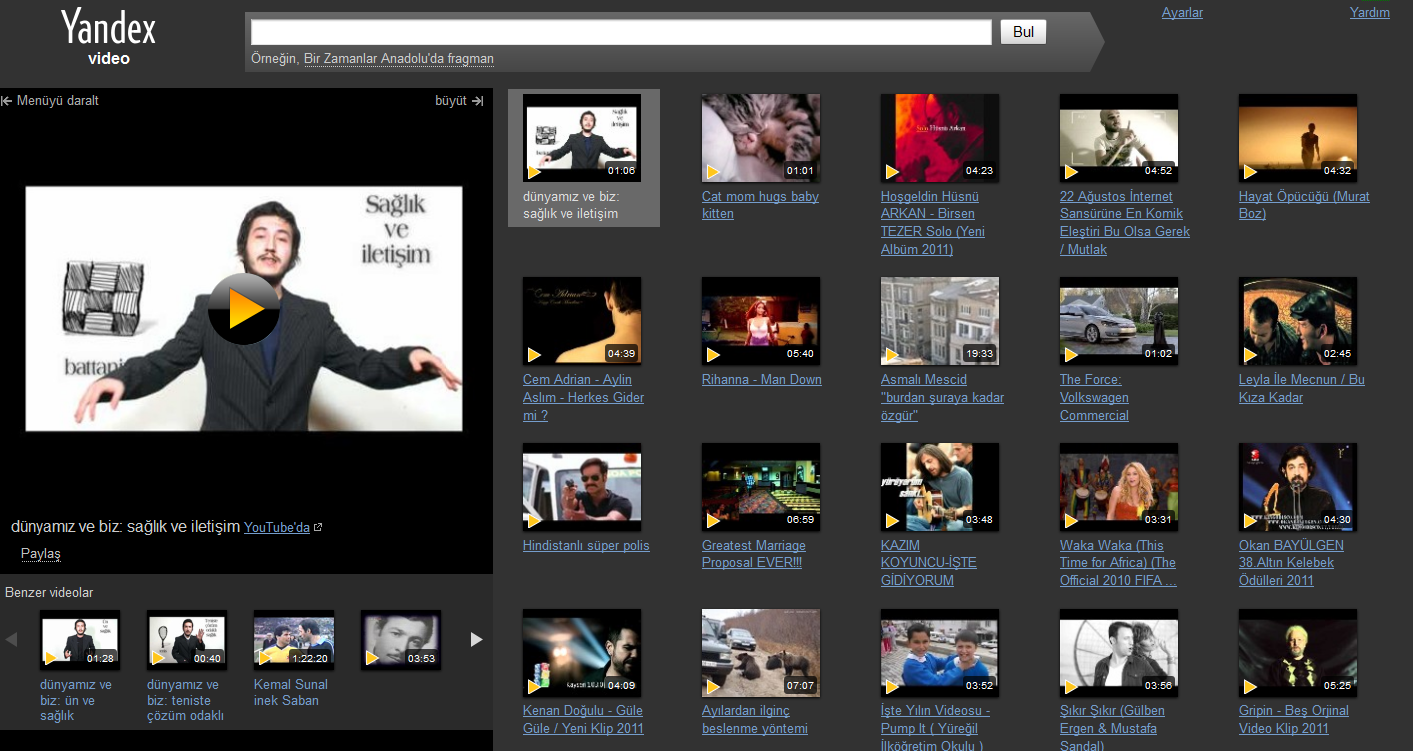Click 'dünyamız ve biz: ün ve sağlık' link
Viewport: 1413px width, 751px height.
click(76, 700)
